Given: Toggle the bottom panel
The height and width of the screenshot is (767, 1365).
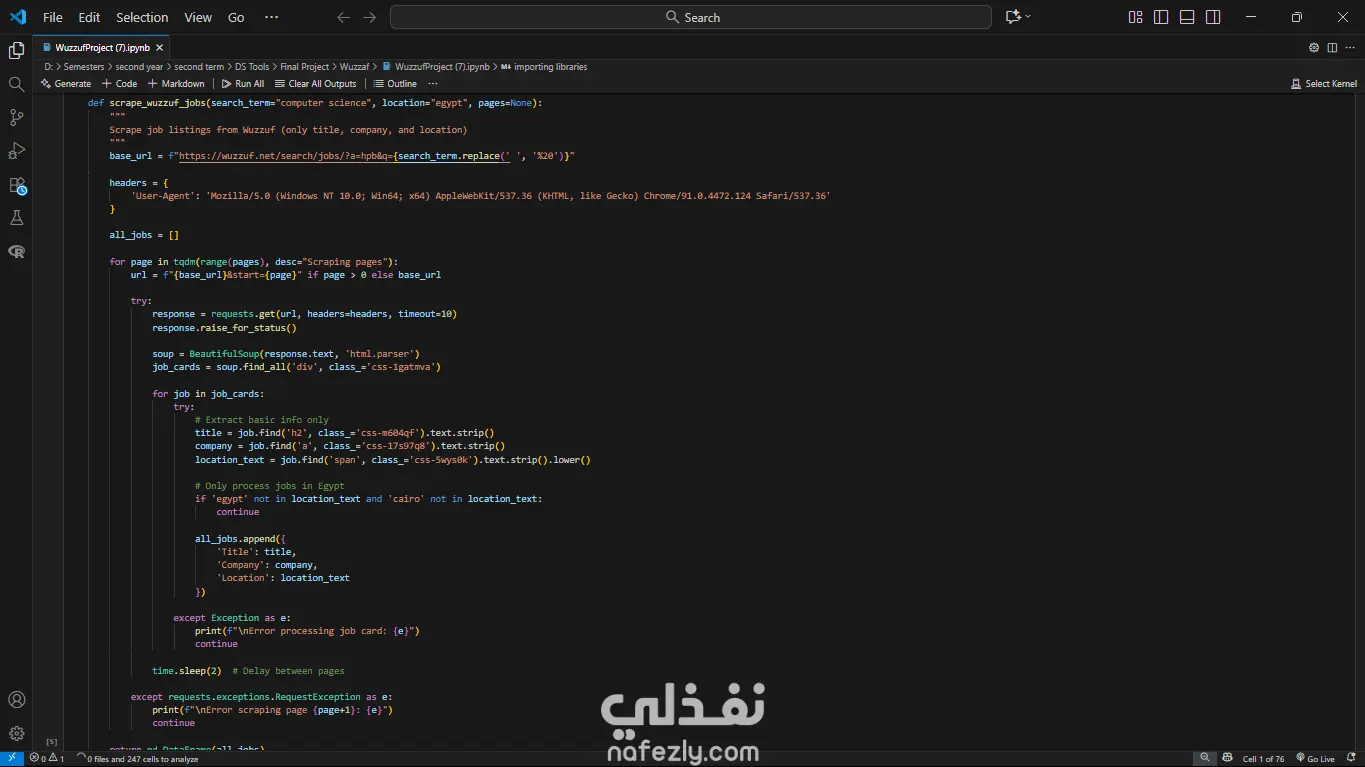Looking at the screenshot, I should (x=1187, y=17).
